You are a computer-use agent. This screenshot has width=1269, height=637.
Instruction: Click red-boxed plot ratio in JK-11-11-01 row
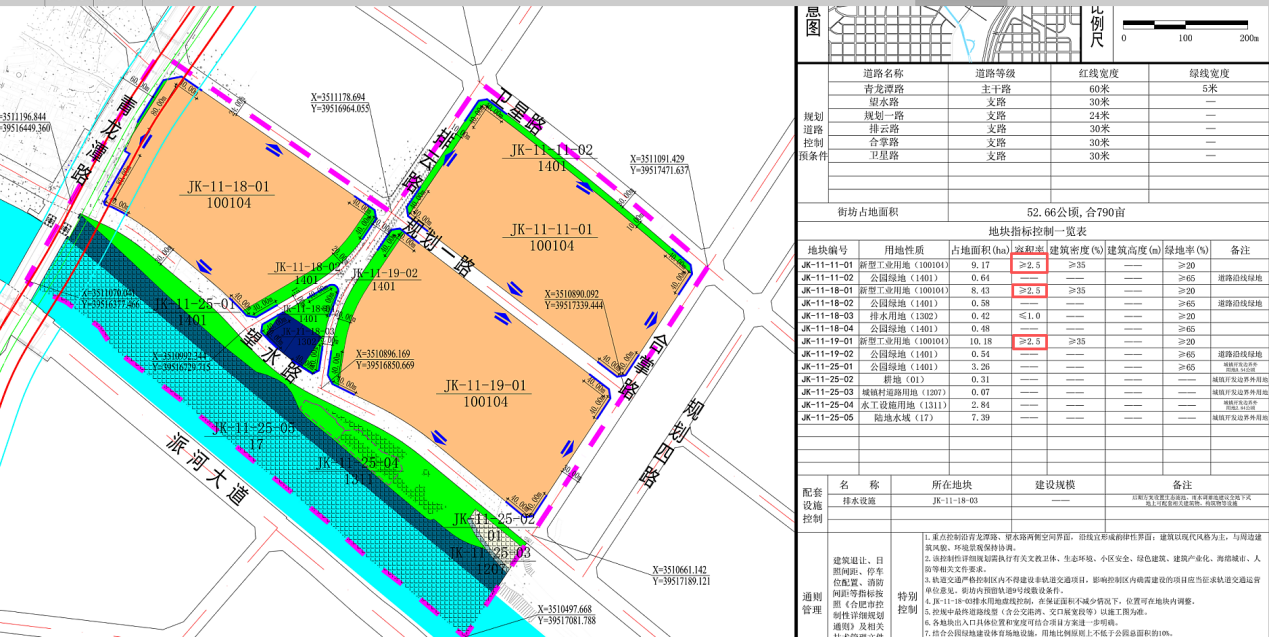pyautogui.click(x=1029, y=264)
